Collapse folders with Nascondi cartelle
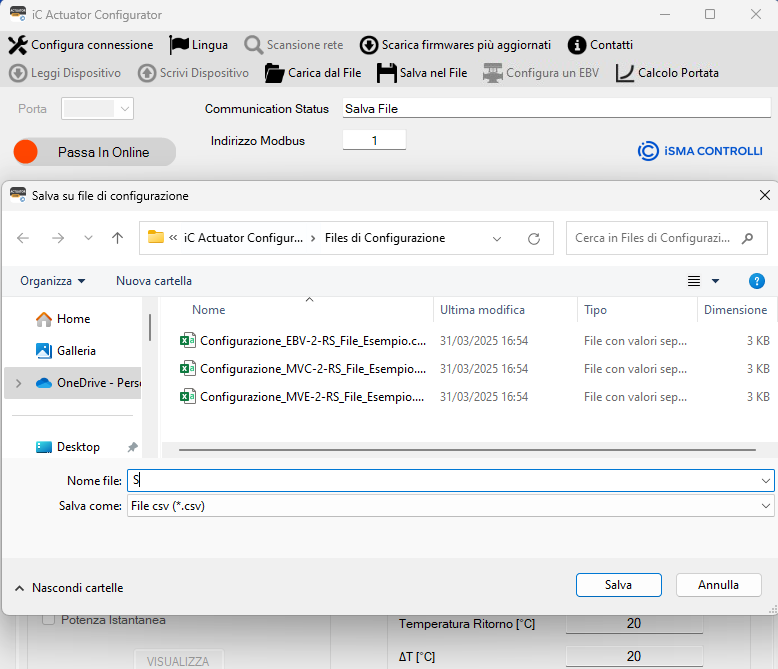The image size is (778, 669). (x=69, y=588)
